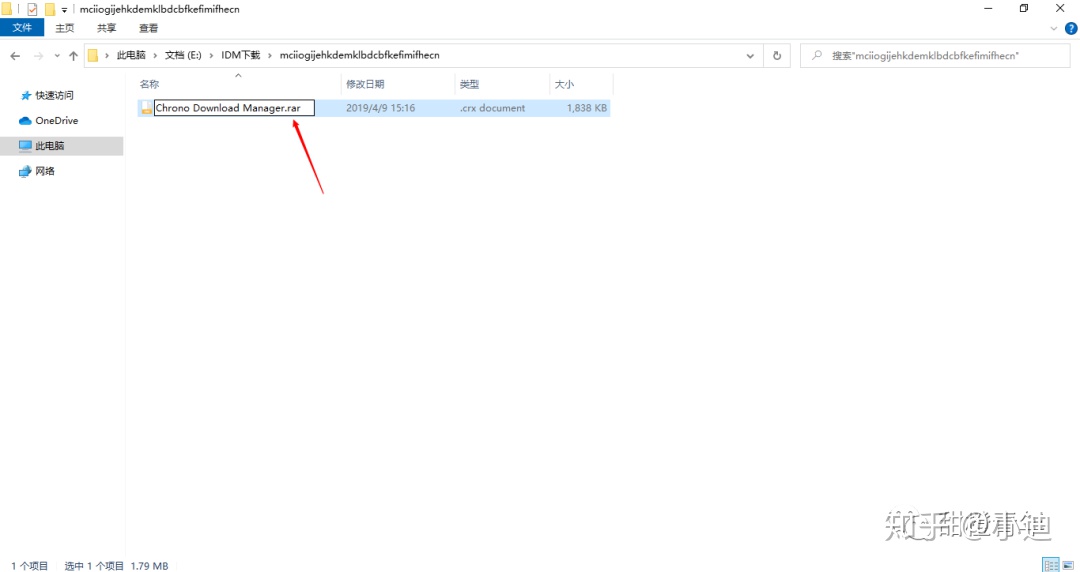Expand the chevron after IDM下载 breadcrumb

(270, 56)
